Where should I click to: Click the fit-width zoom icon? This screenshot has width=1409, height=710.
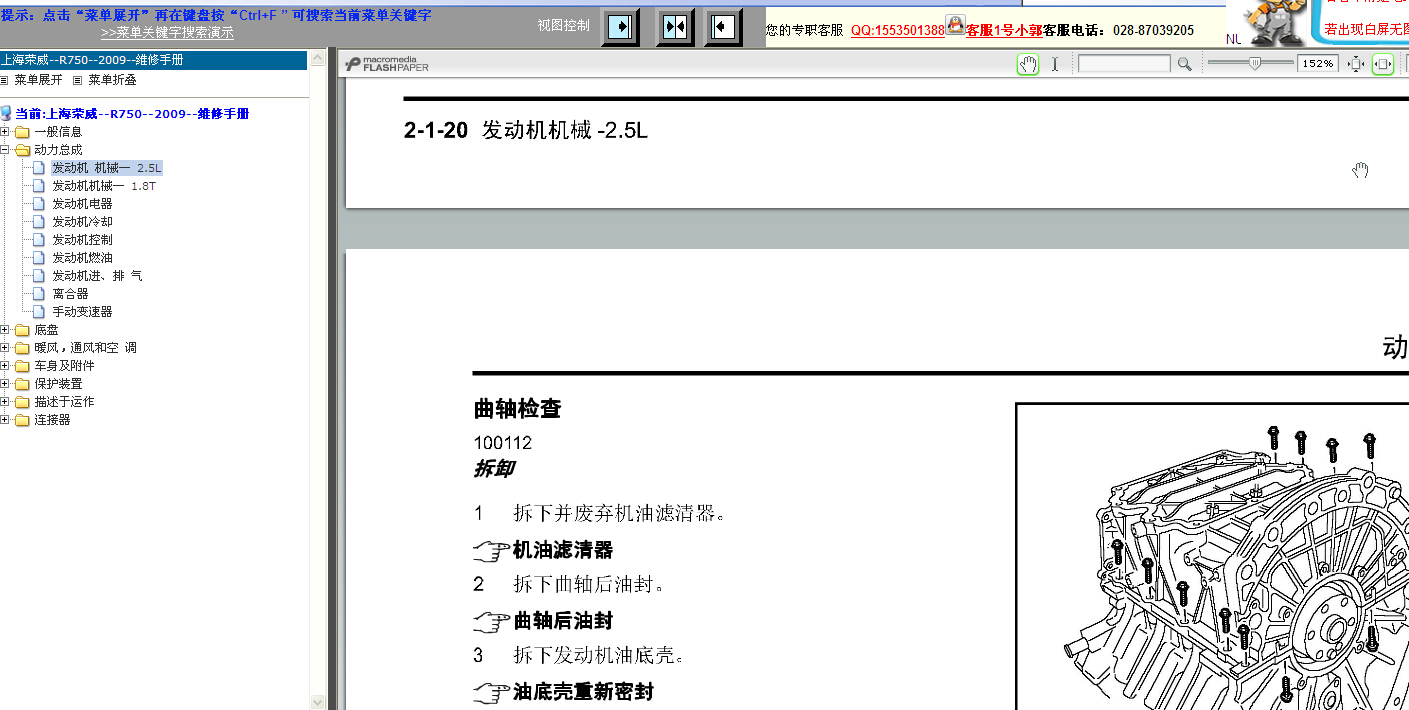(x=1383, y=64)
